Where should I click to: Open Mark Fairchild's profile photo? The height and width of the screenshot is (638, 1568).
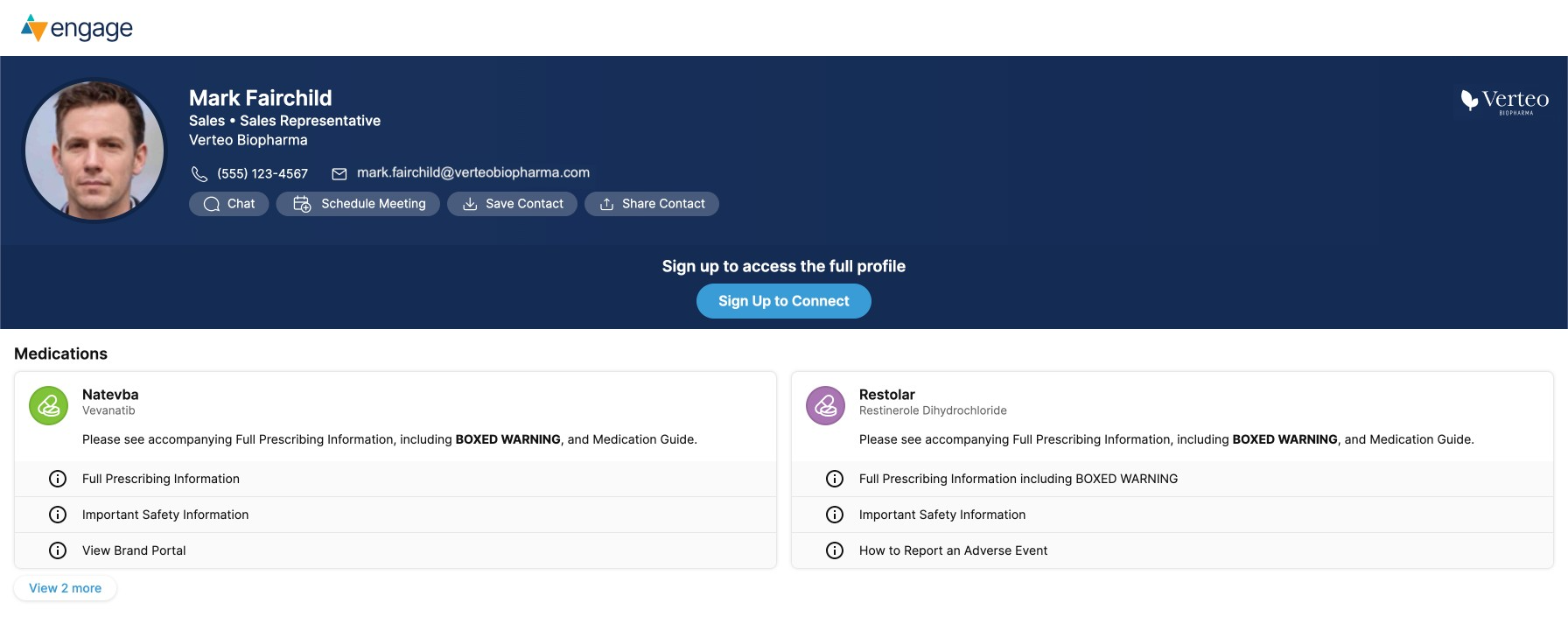pyautogui.click(x=94, y=150)
